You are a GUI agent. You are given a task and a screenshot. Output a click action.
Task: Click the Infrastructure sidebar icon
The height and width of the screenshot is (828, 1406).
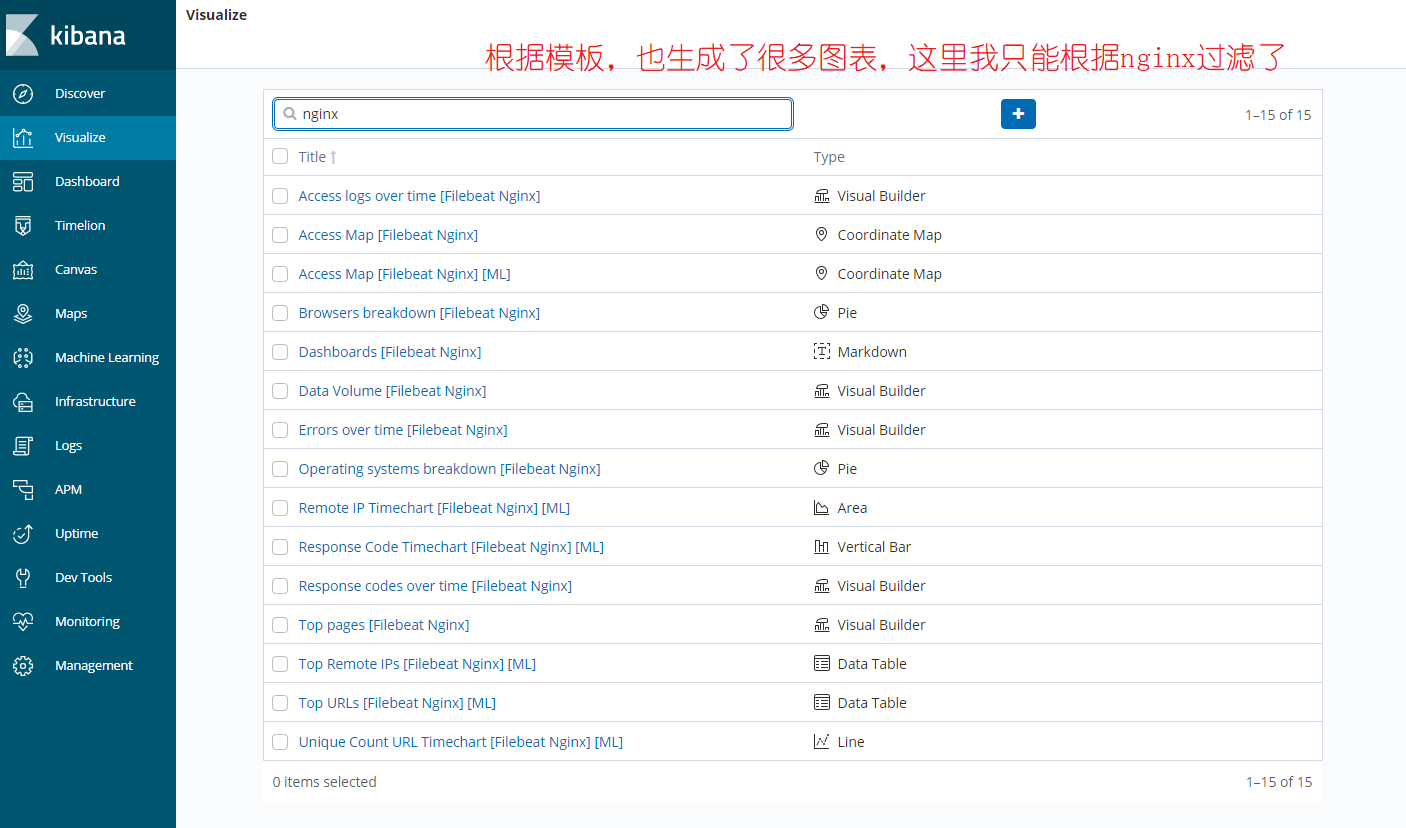coord(23,401)
